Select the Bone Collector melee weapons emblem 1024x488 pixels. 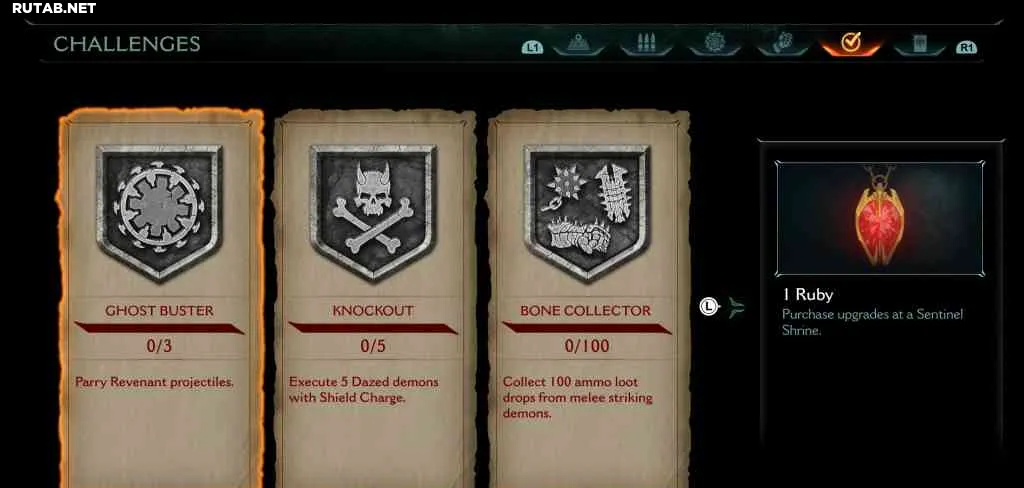pyautogui.click(x=586, y=210)
